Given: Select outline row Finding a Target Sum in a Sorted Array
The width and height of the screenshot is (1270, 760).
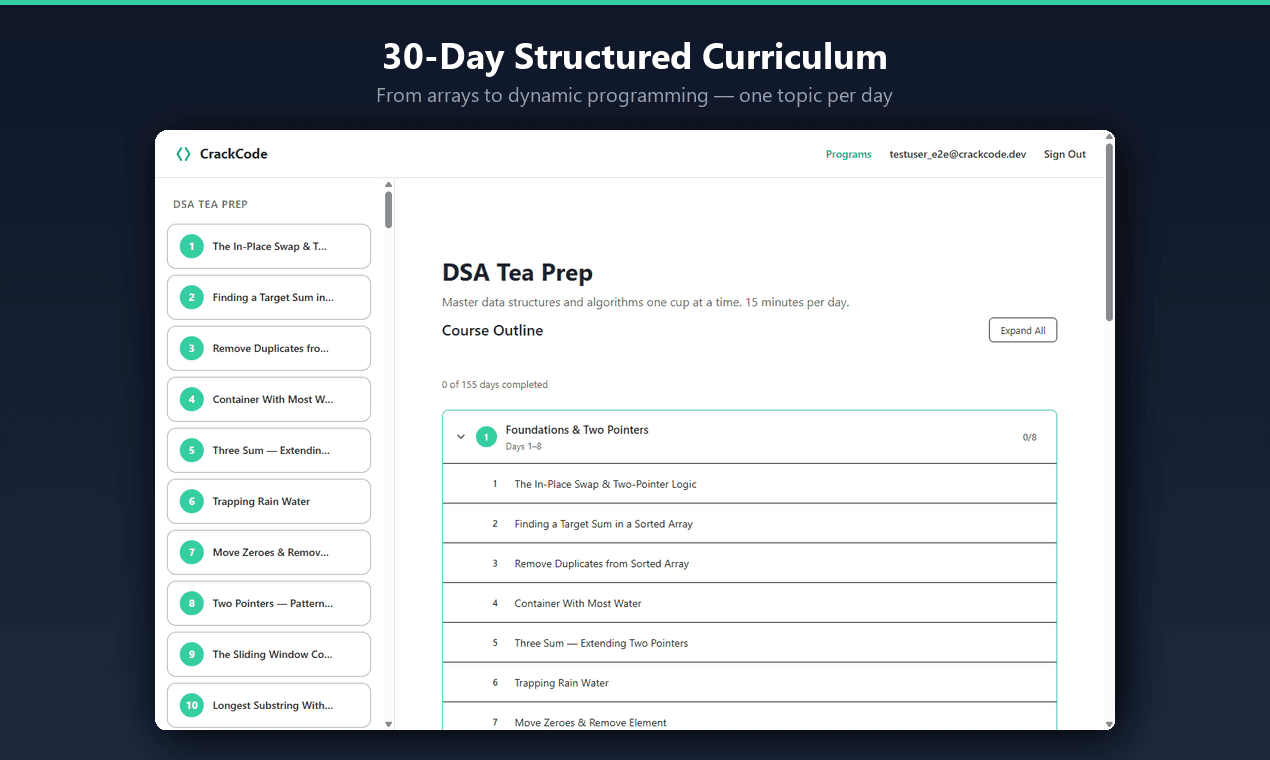Looking at the screenshot, I should pyautogui.click(x=749, y=524).
